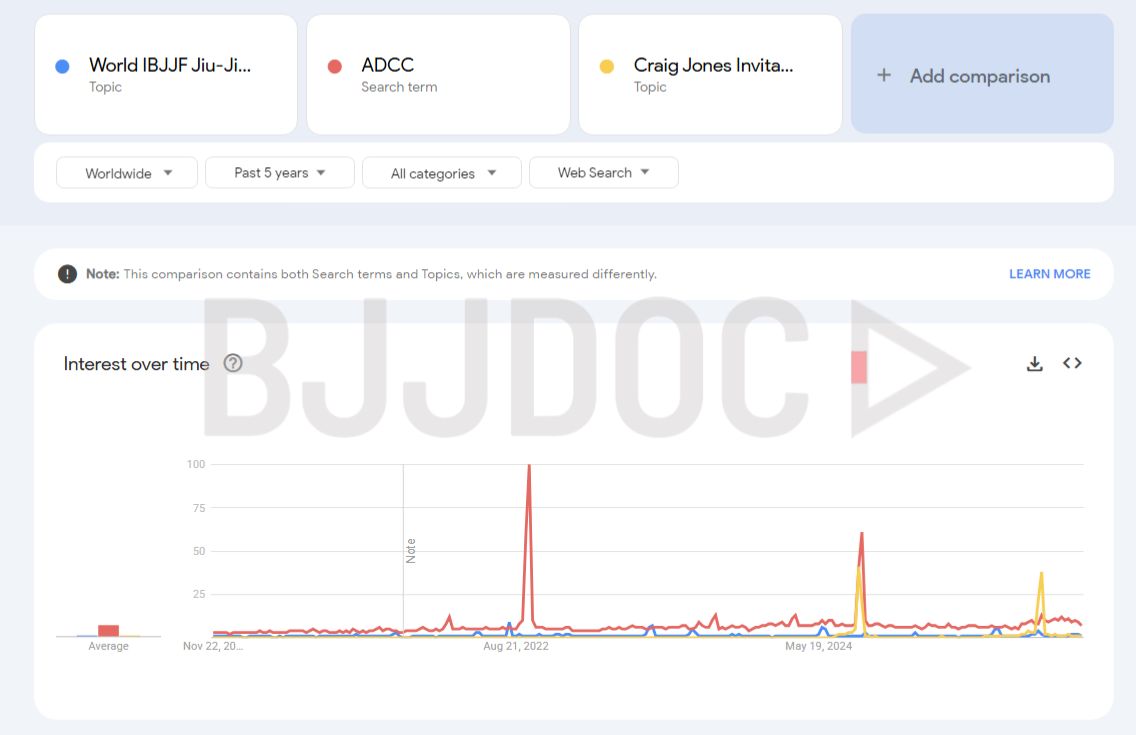Change the Web Search type dropdown
The height and width of the screenshot is (735, 1136).
(x=603, y=173)
